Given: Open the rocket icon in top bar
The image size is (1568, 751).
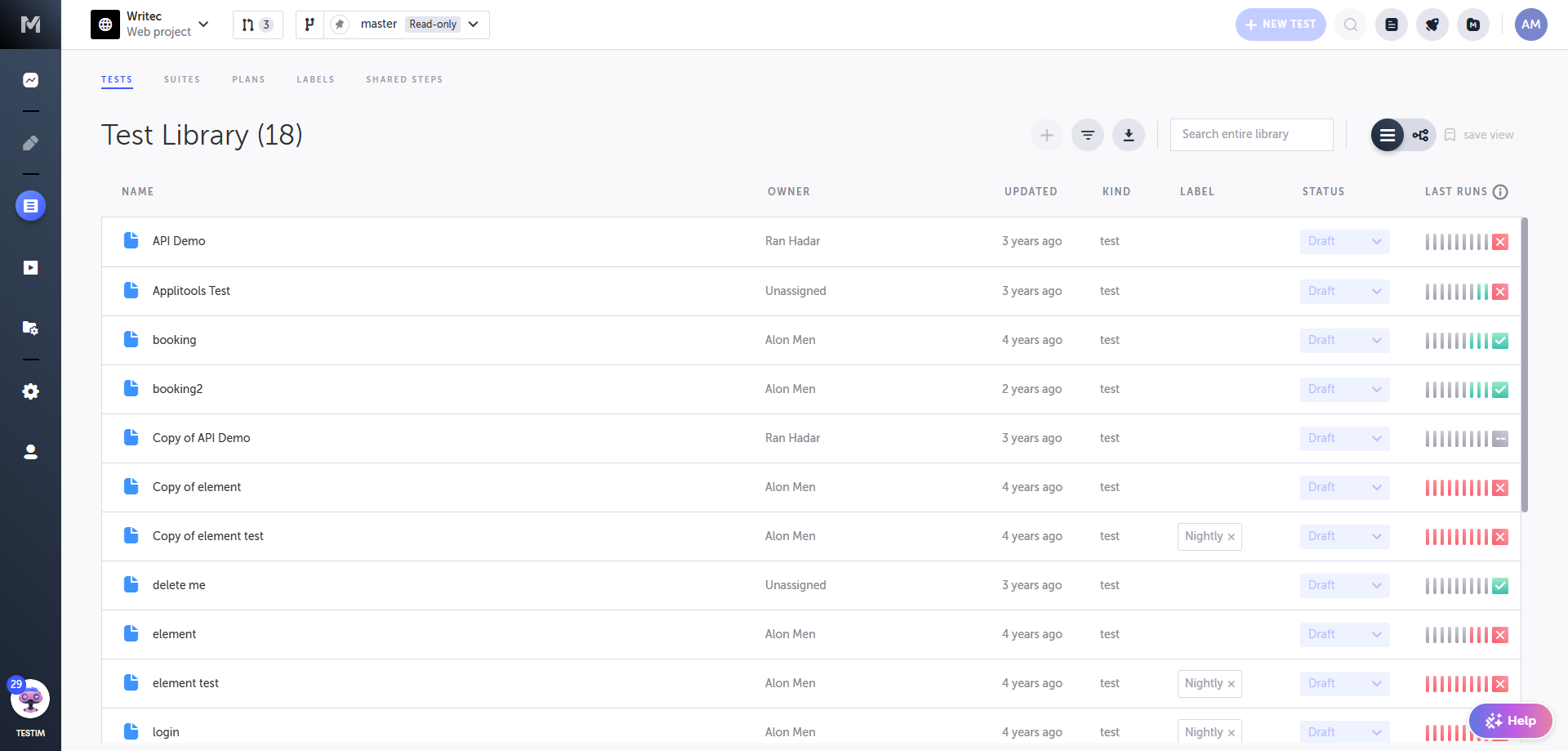Looking at the screenshot, I should [x=1432, y=25].
